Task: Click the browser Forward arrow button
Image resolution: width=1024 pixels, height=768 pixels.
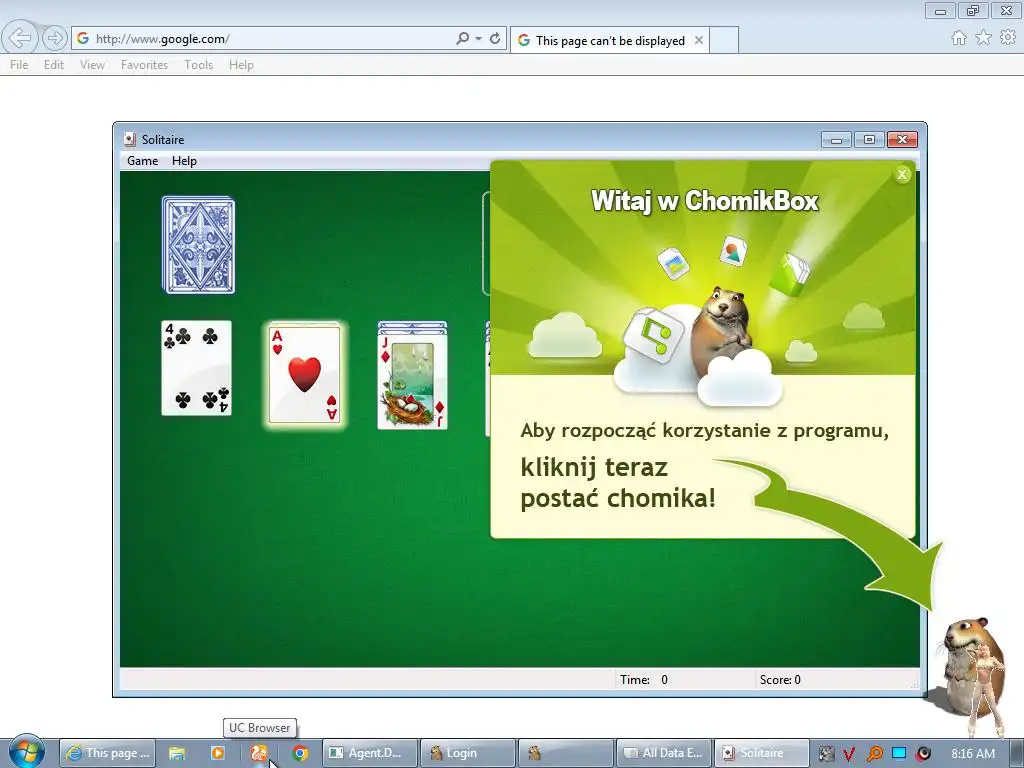Action: (55, 39)
